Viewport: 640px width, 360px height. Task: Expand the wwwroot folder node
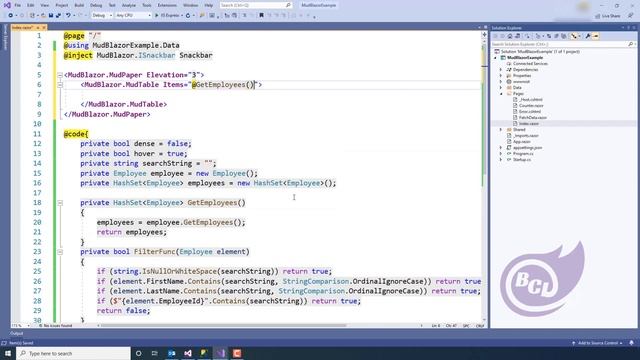tap(501, 82)
